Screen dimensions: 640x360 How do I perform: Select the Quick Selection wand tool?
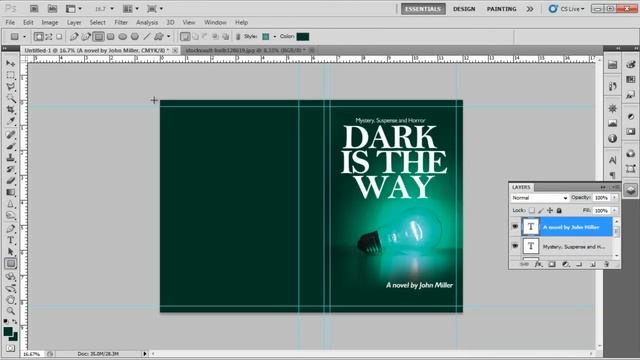click(11, 98)
